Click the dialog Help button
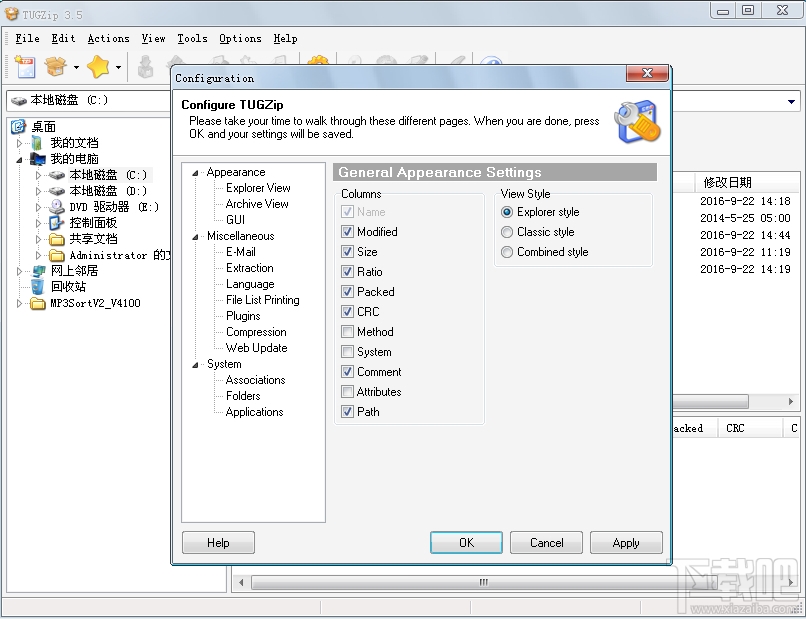 coord(218,542)
